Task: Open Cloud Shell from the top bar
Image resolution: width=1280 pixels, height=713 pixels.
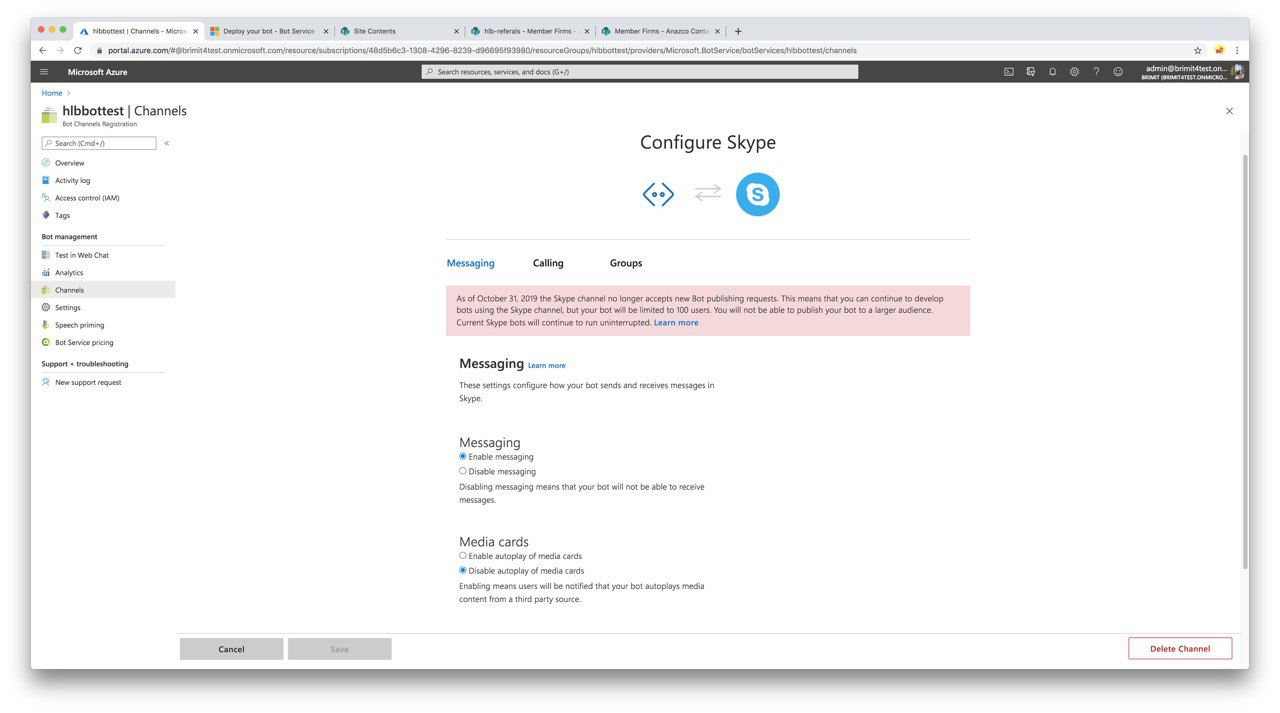Action: [x=1009, y=72]
